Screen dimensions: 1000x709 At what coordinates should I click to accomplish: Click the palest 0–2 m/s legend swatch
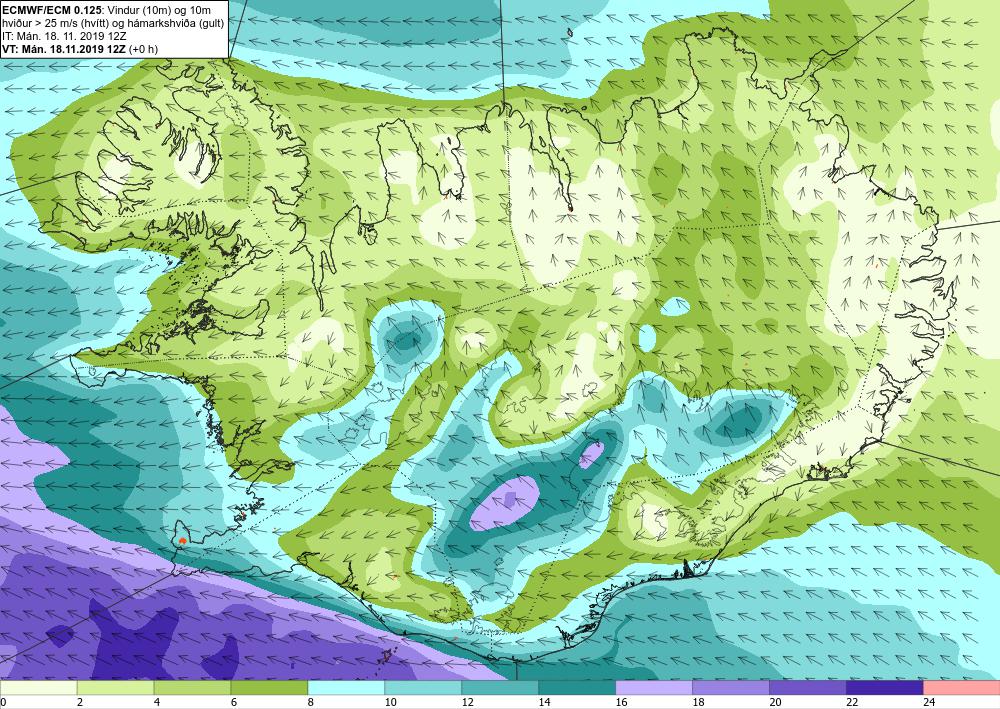click(39, 688)
